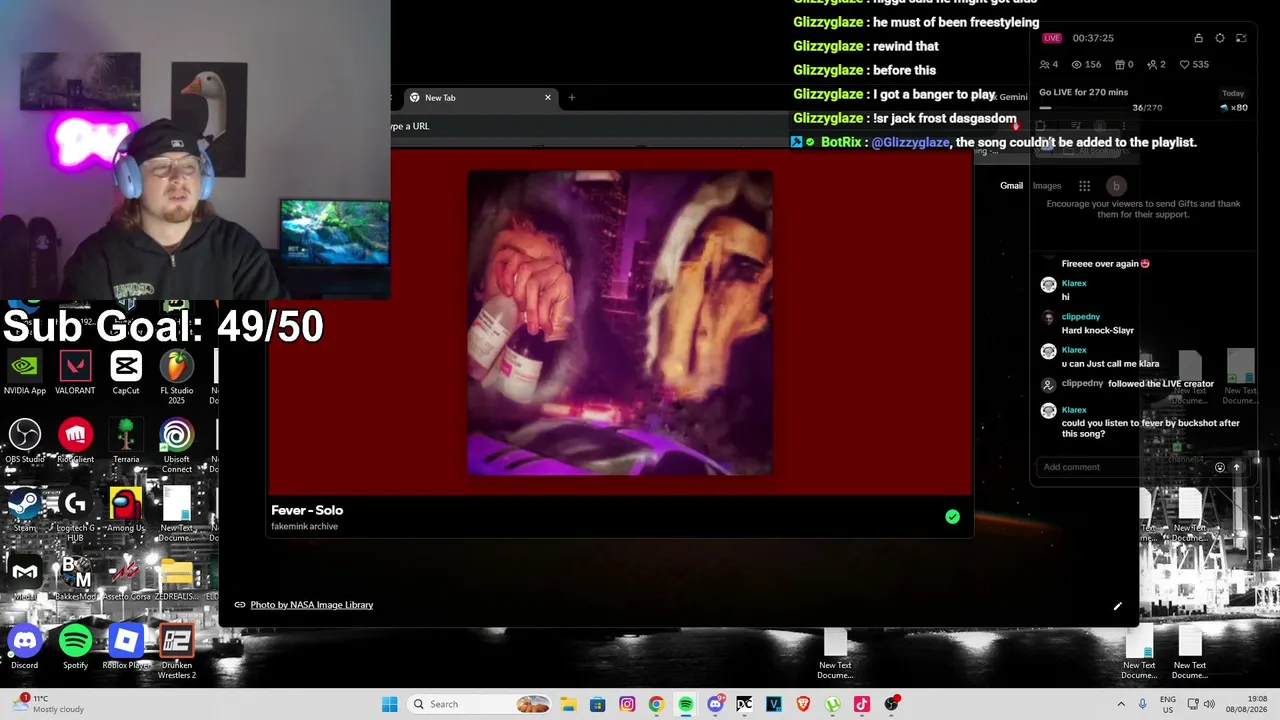This screenshot has height=720, width=1280.
Task: Open Discord from the taskbar
Action: pos(715,704)
